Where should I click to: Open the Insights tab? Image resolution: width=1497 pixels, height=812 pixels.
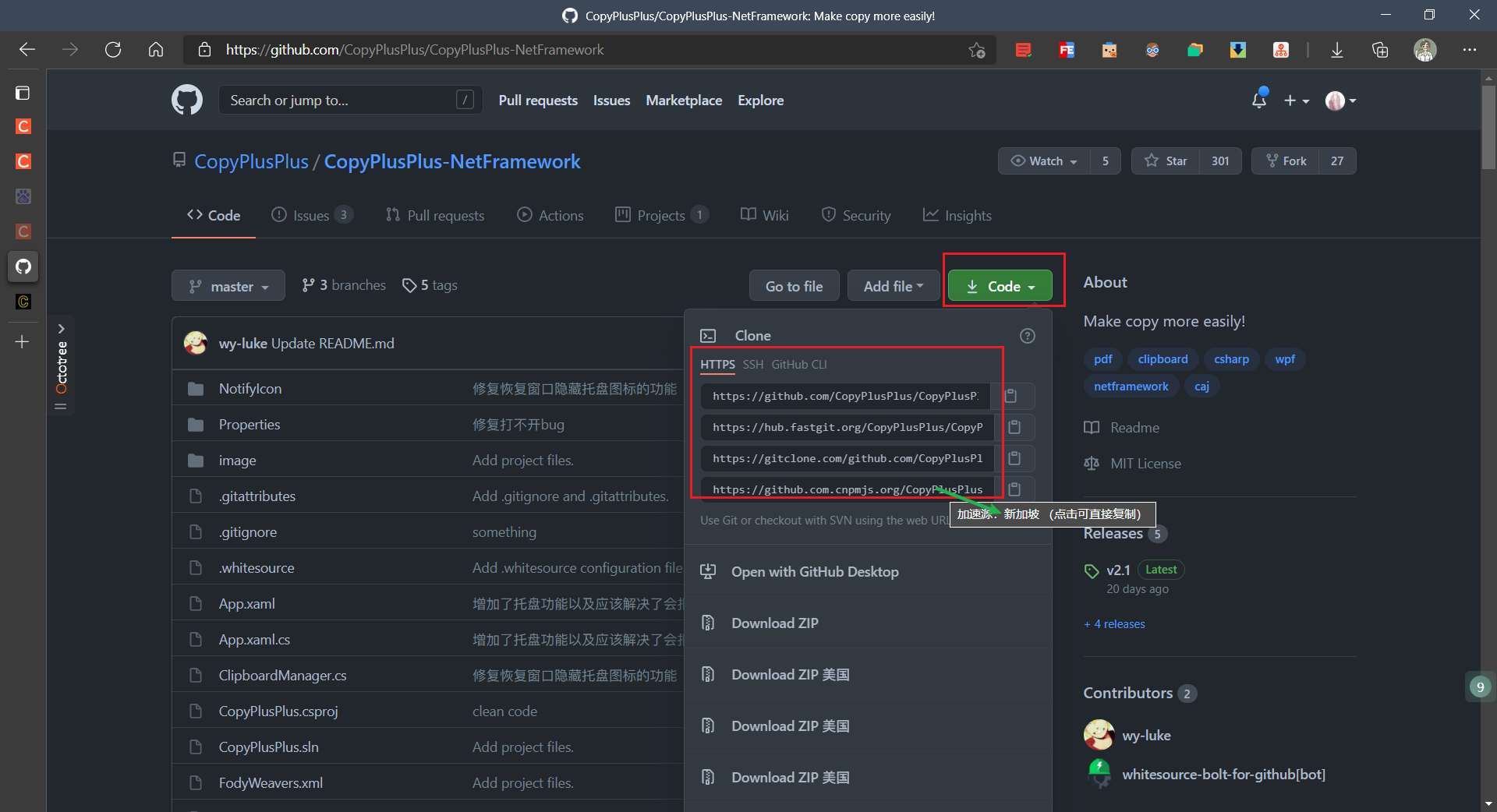957,215
